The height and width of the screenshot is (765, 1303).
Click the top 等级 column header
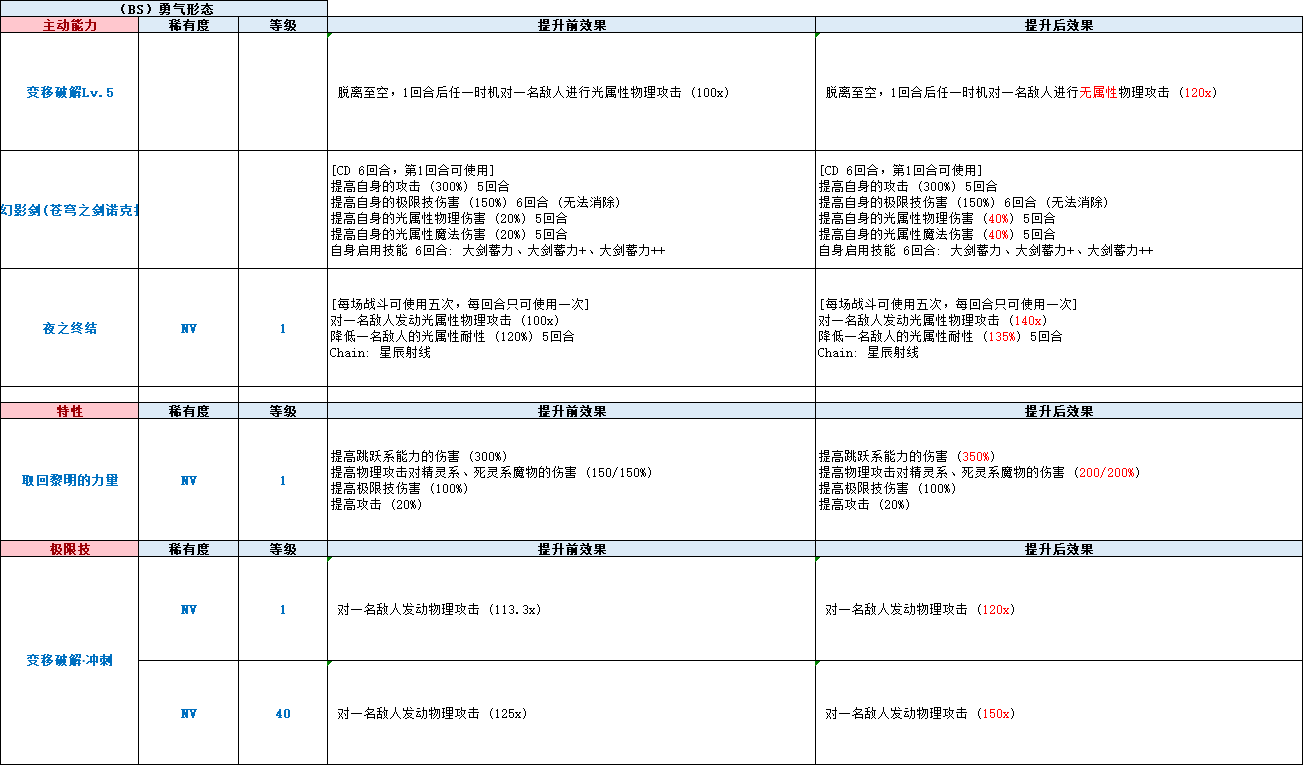(283, 25)
